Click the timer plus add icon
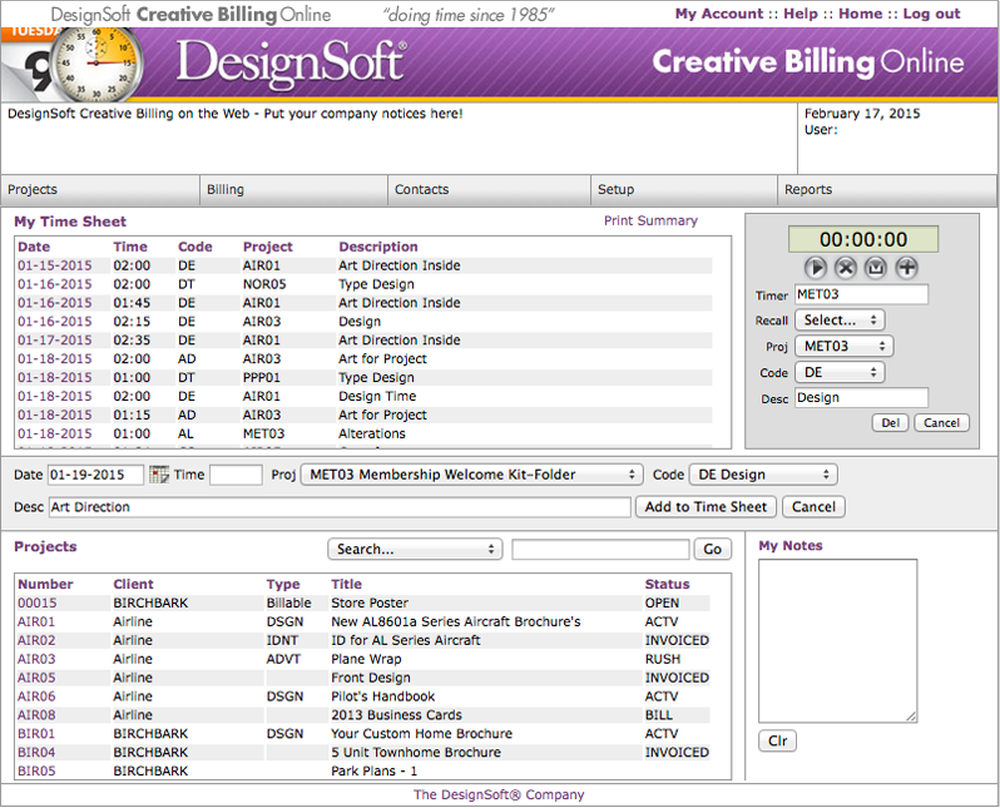Viewport: 1000px width, 809px height. pos(907,267)
